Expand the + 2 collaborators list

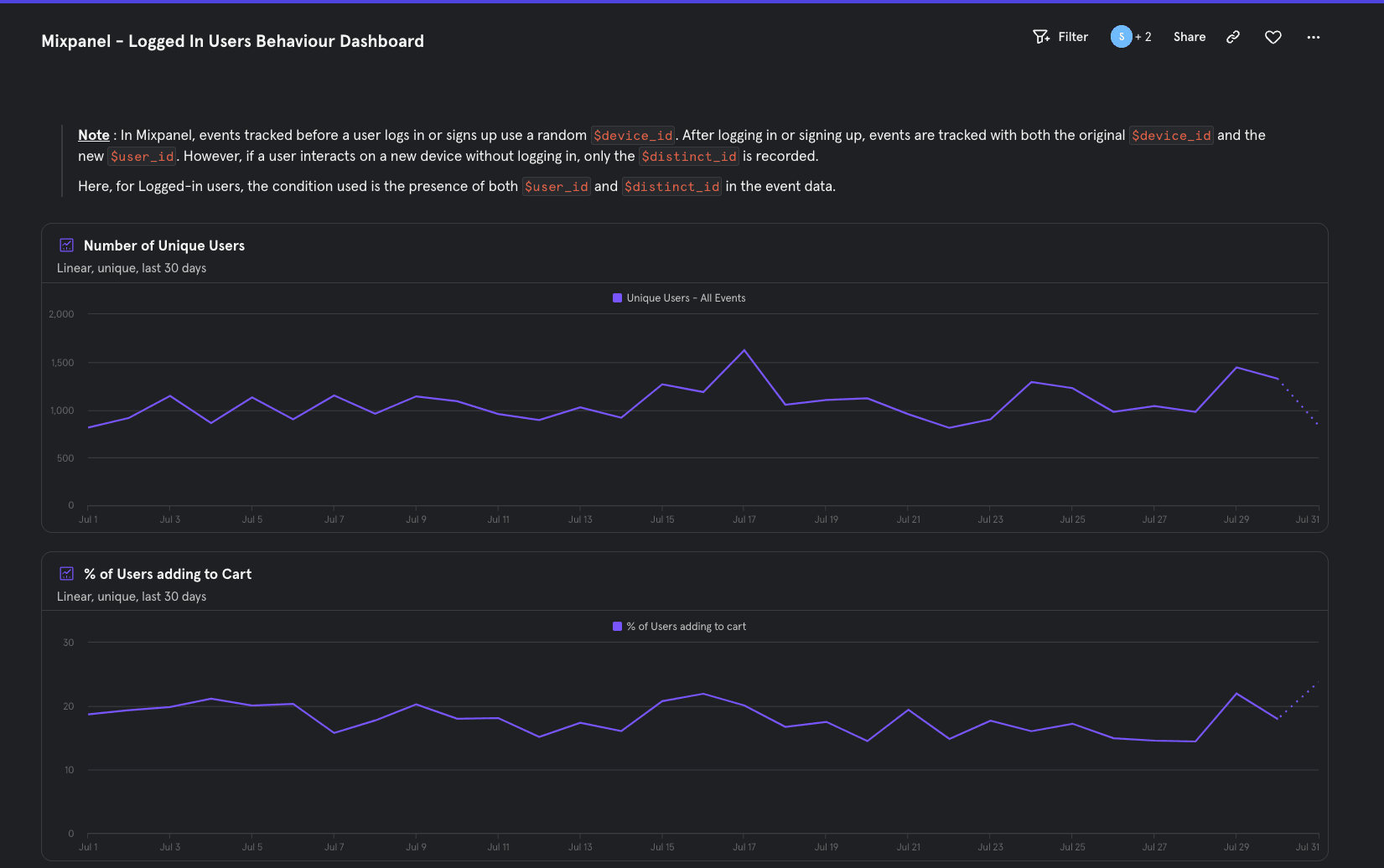pos(1142,36)
